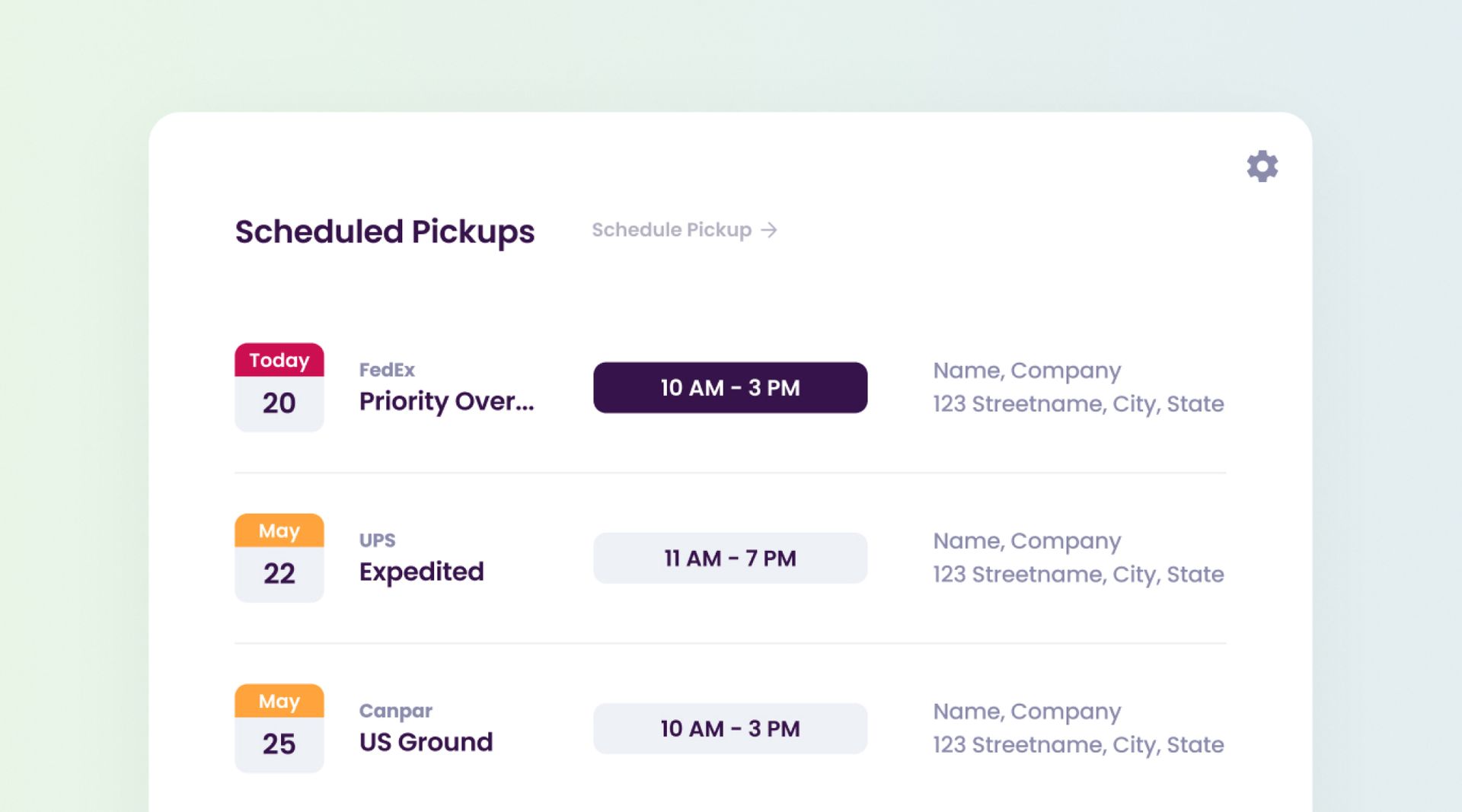Click the Canpar pickup address
The height and width of the screenshot is (812, 1462).
tap(1078, 745)
